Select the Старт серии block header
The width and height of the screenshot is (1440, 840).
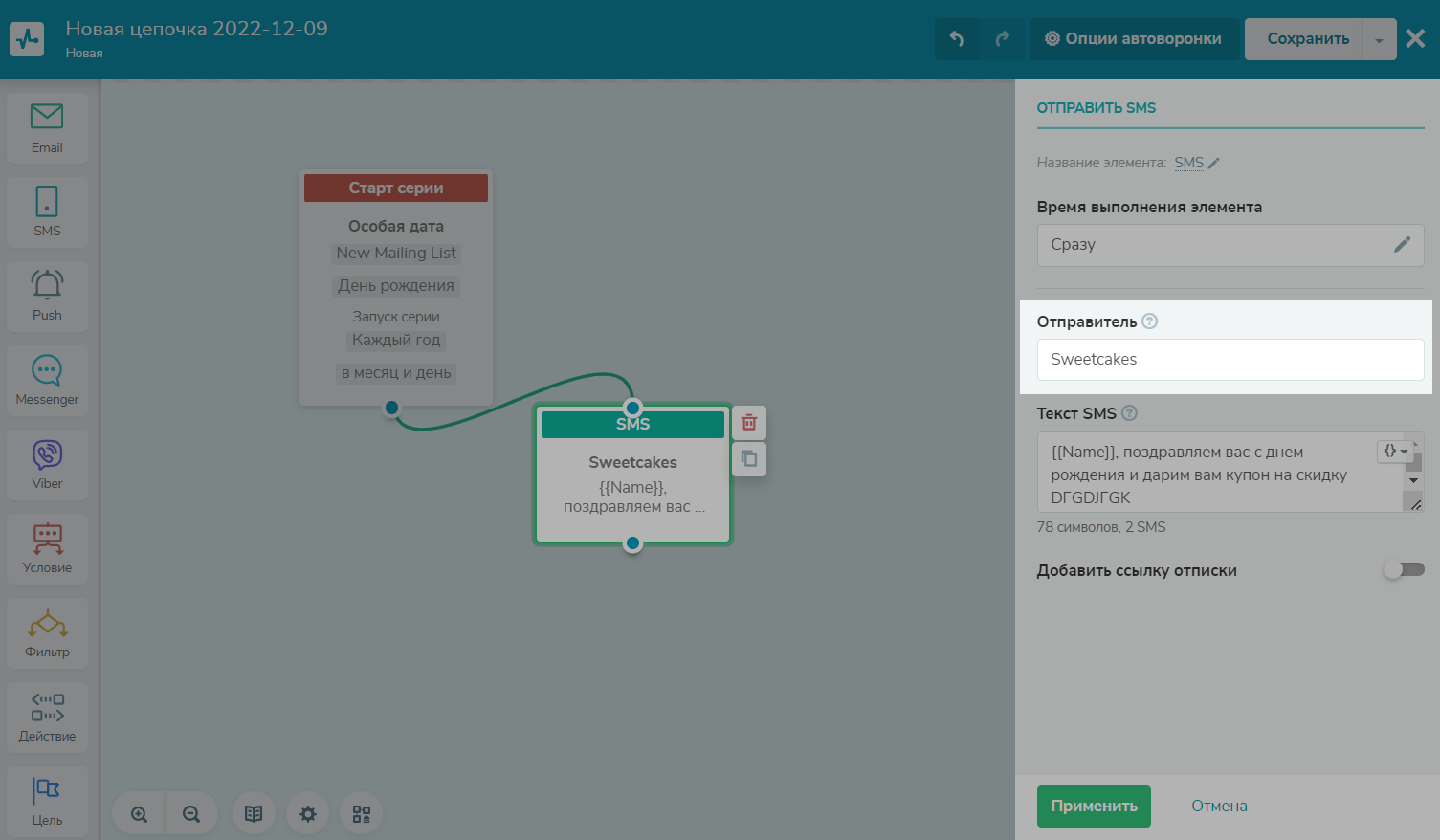[x=396, y=188]
